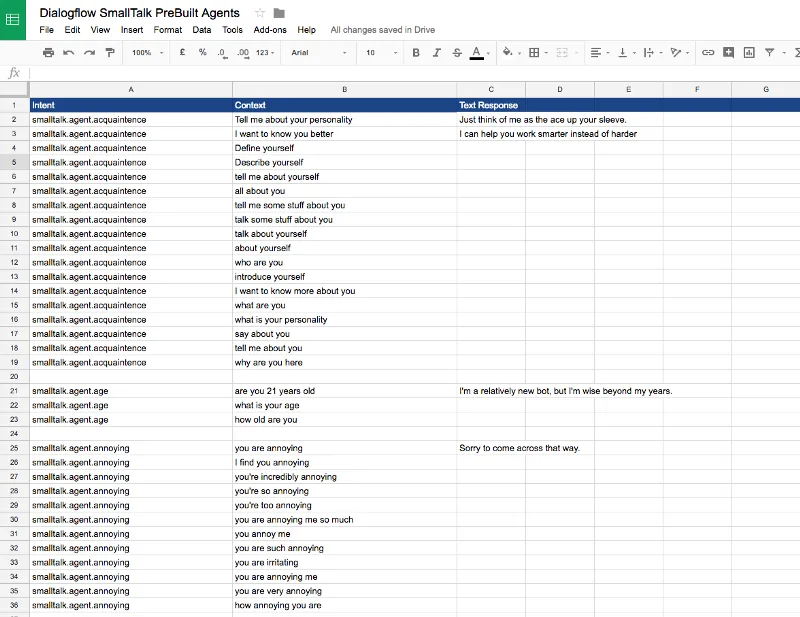Click the Redo arrow icon
Viewport: 800px width, 617px height.
(89, 52)
